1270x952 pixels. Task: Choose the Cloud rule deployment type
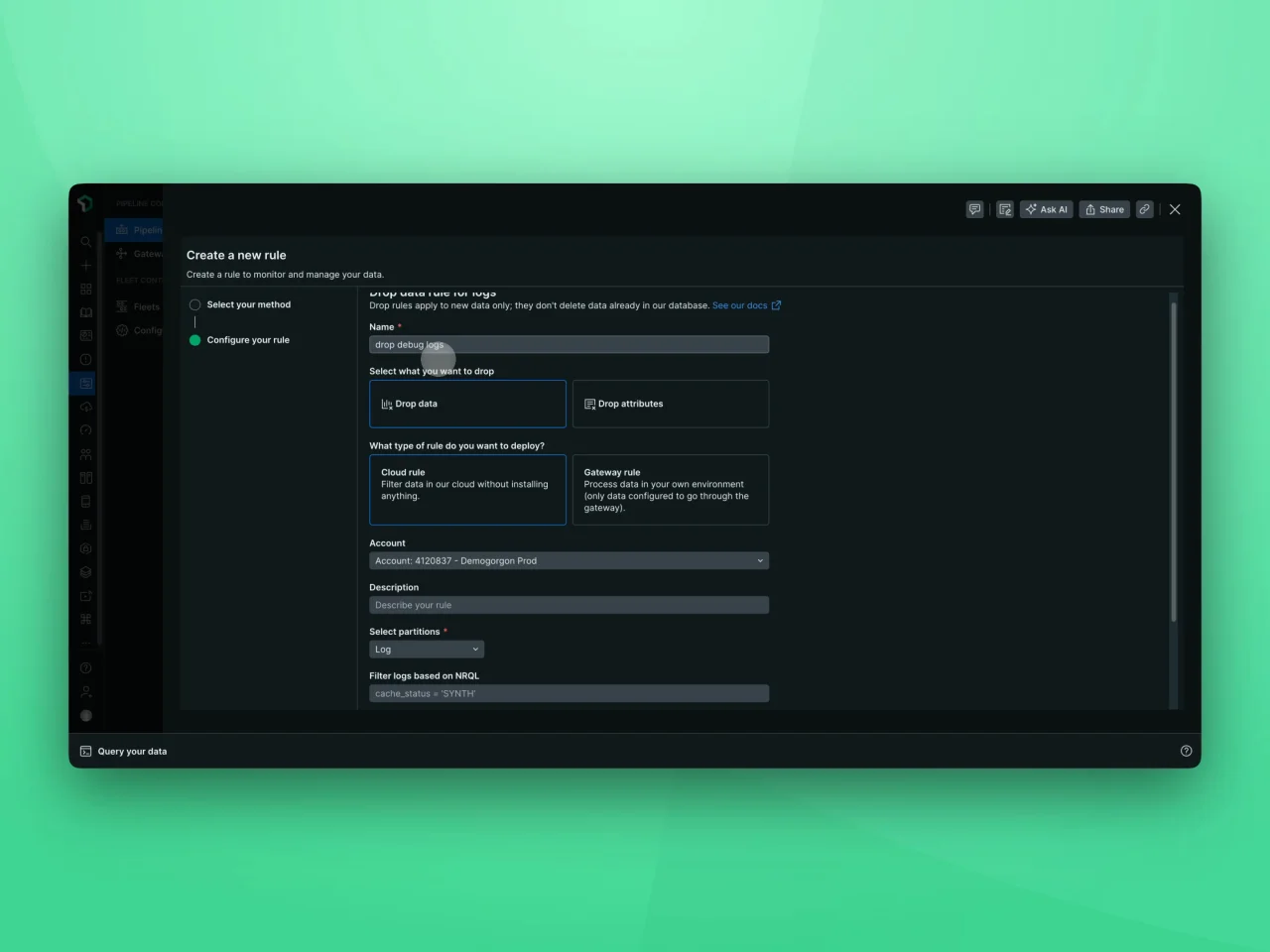pyautogui.click(x=467, y=490)
